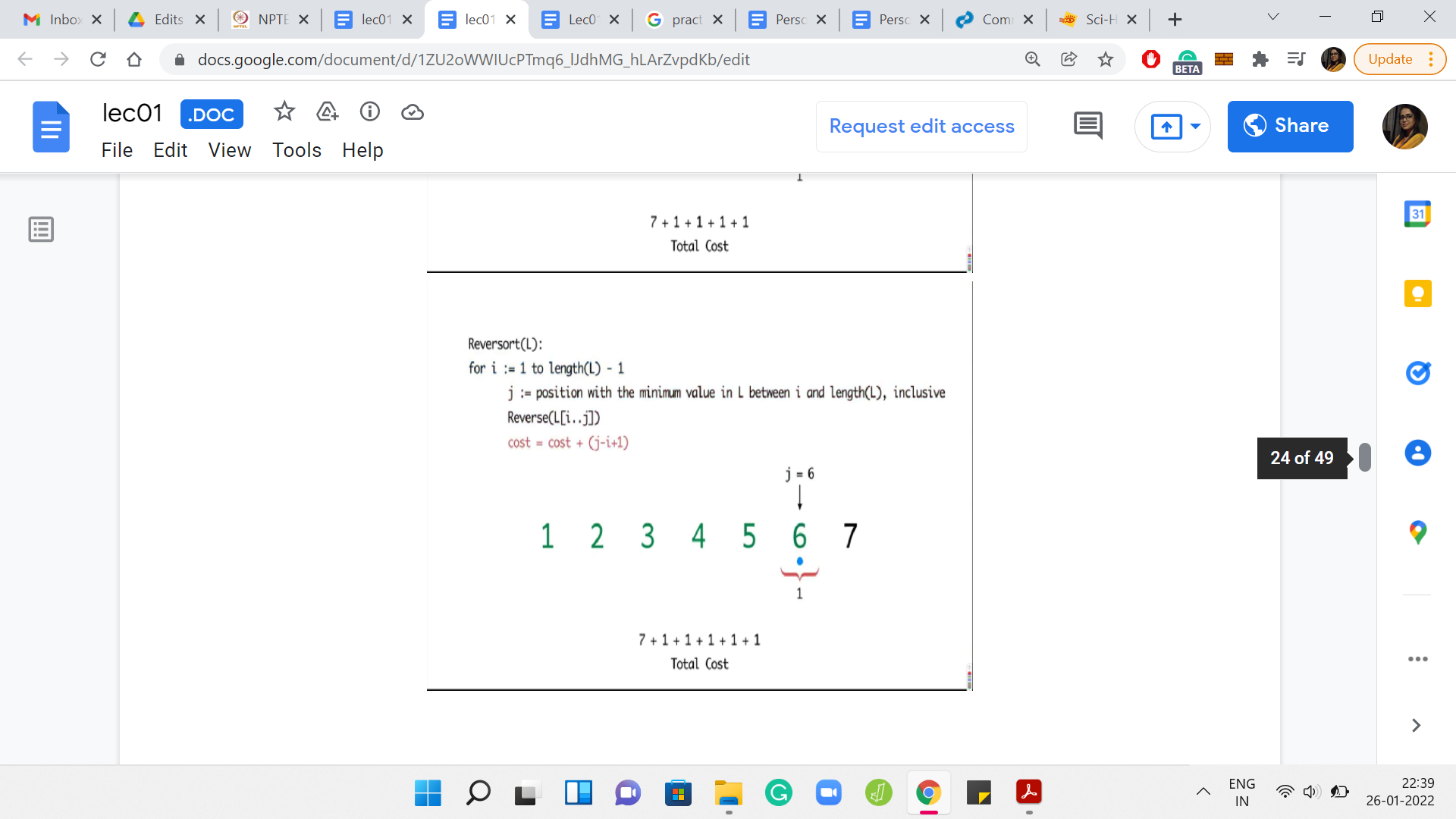Open Google Tasks side panel
1456x819 pixels.
point(1417,373)
